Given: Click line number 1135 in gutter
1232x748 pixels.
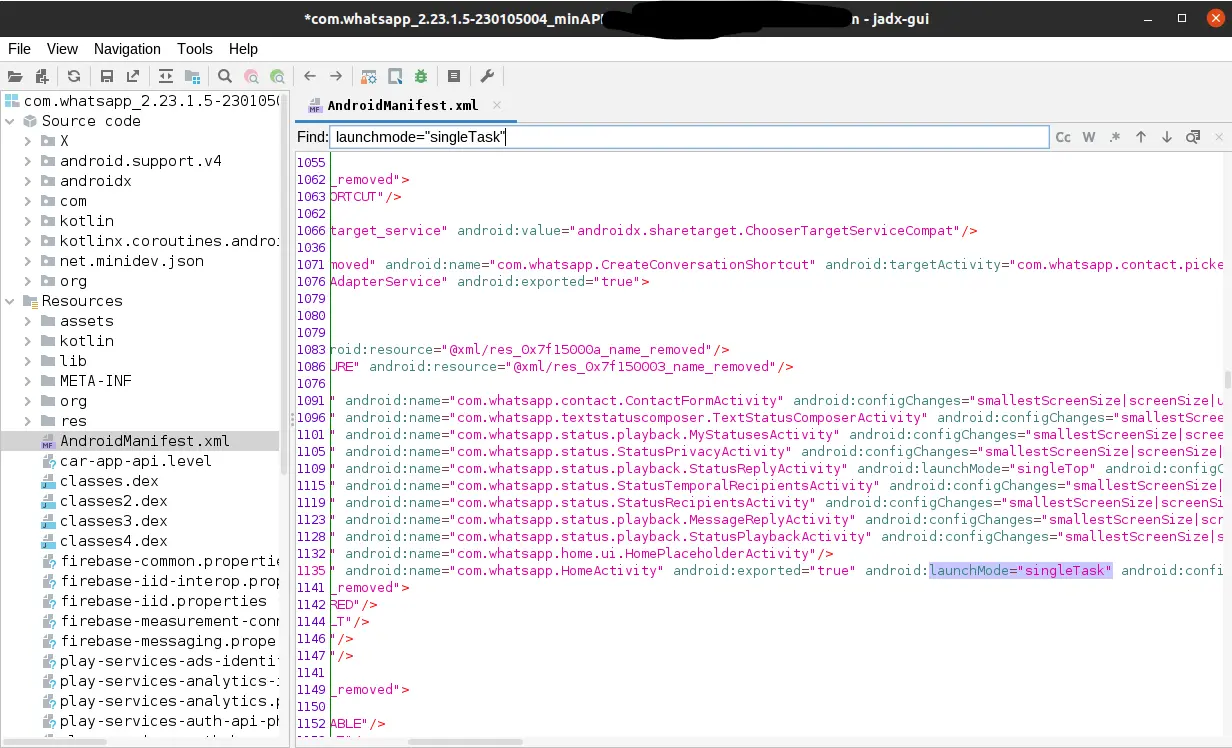Looking at the screenshot, I should click(x=311, y=570).
